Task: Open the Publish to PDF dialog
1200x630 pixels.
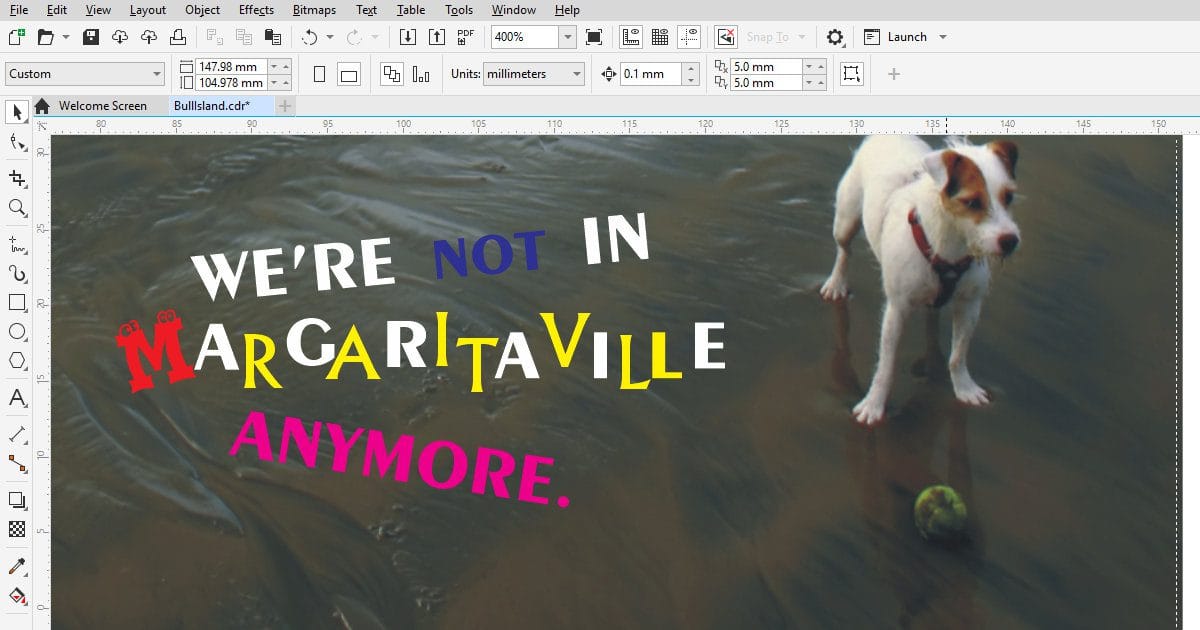Action: 463,36
